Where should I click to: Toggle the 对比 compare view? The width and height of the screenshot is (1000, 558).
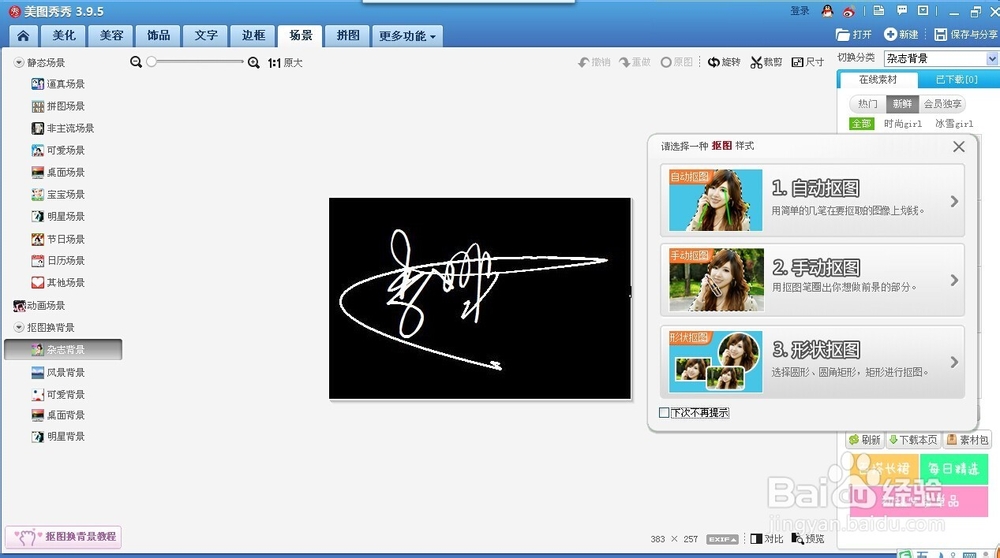pos(767,539)
